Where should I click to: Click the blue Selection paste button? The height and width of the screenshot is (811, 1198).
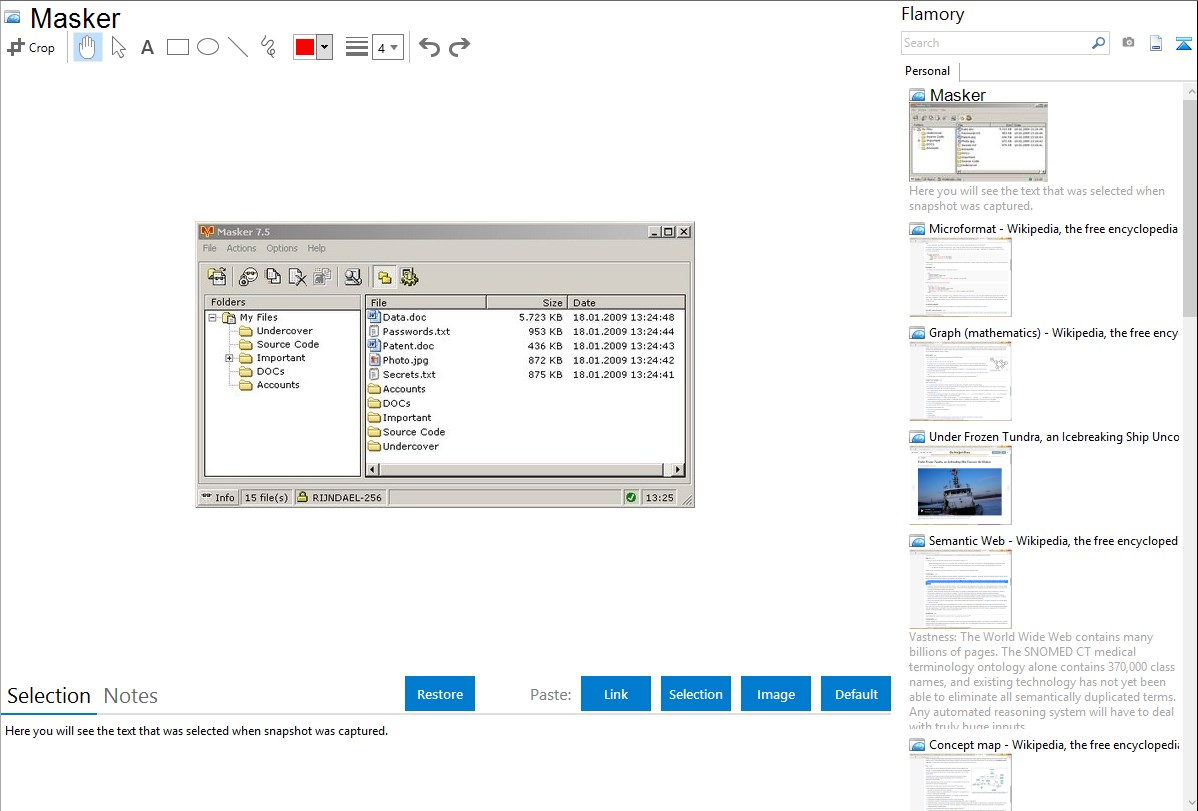click(695, 694)
